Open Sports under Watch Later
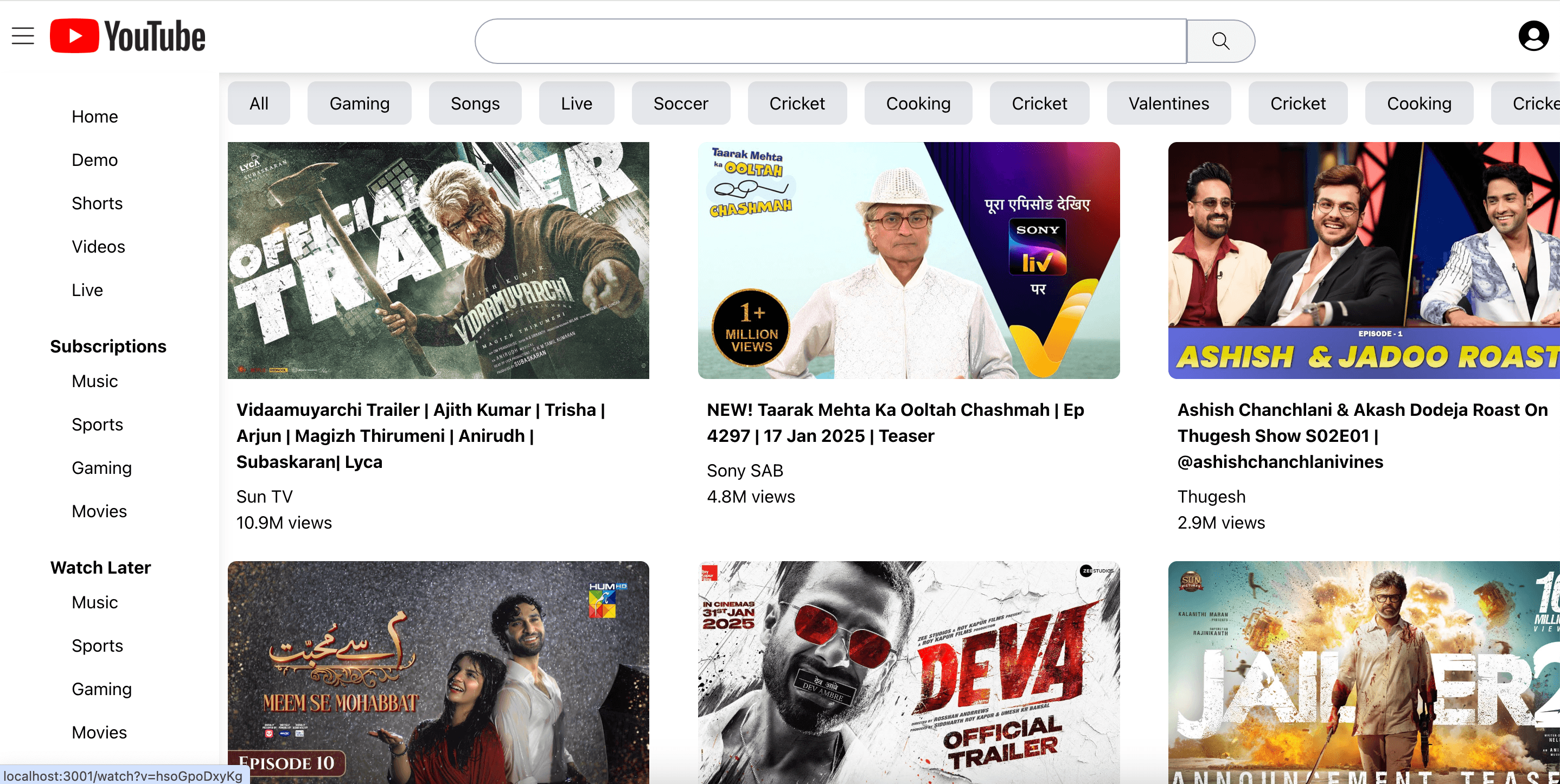1560x784 pixels. (x=97, y=646)
